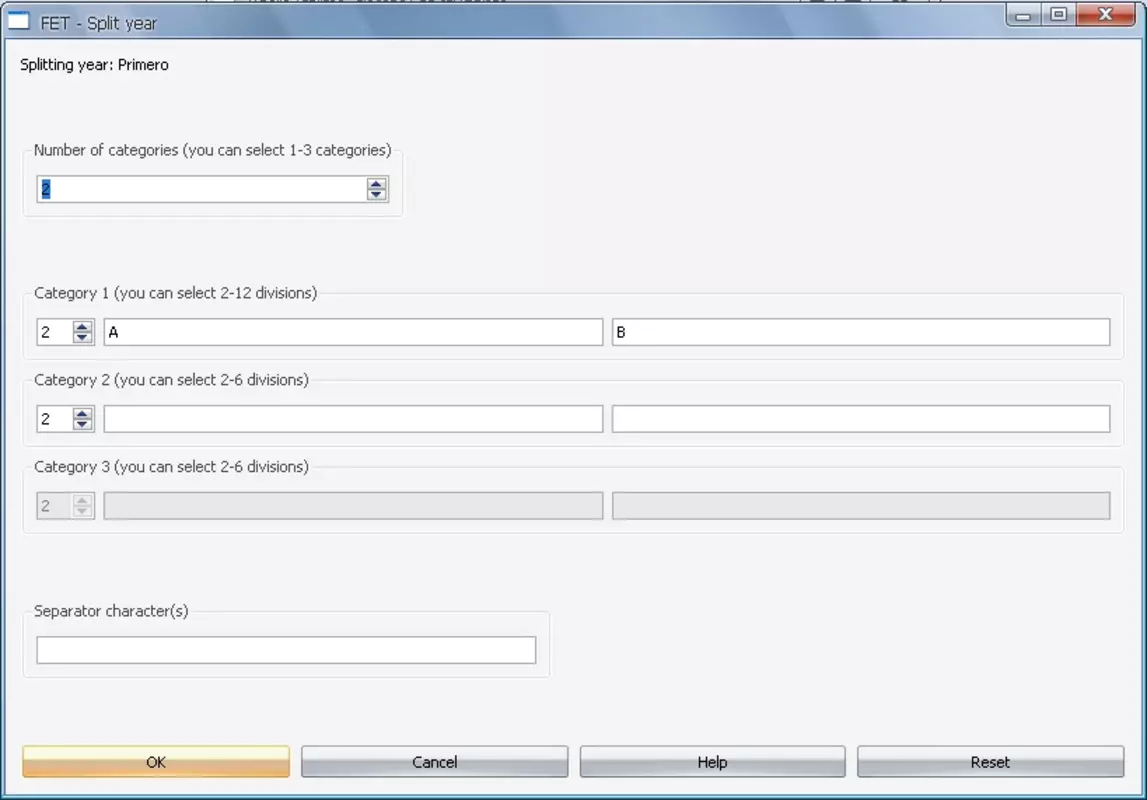Viewport: 1147px width, 800px height.
Task: Click the 'Number of categories' group label
Action: pos(213,150)
